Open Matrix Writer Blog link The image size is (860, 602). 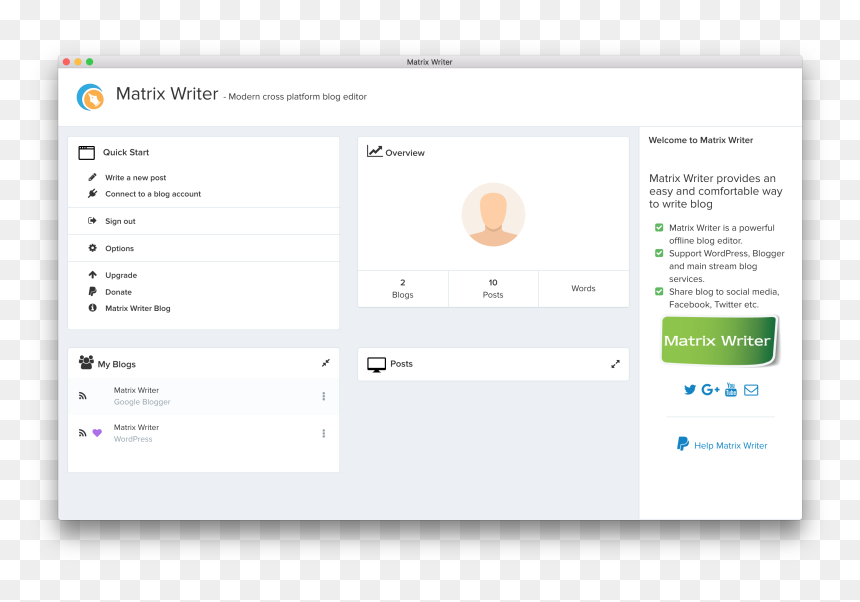[x=138, y=309]
